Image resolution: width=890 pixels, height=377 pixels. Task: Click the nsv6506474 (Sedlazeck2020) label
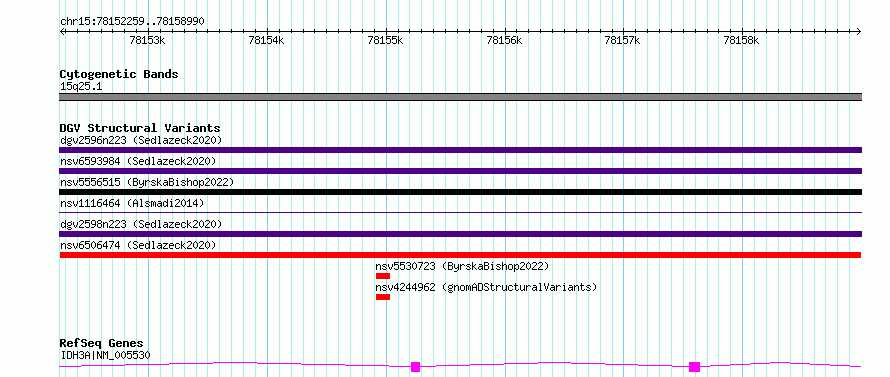[x=138, y=245]
